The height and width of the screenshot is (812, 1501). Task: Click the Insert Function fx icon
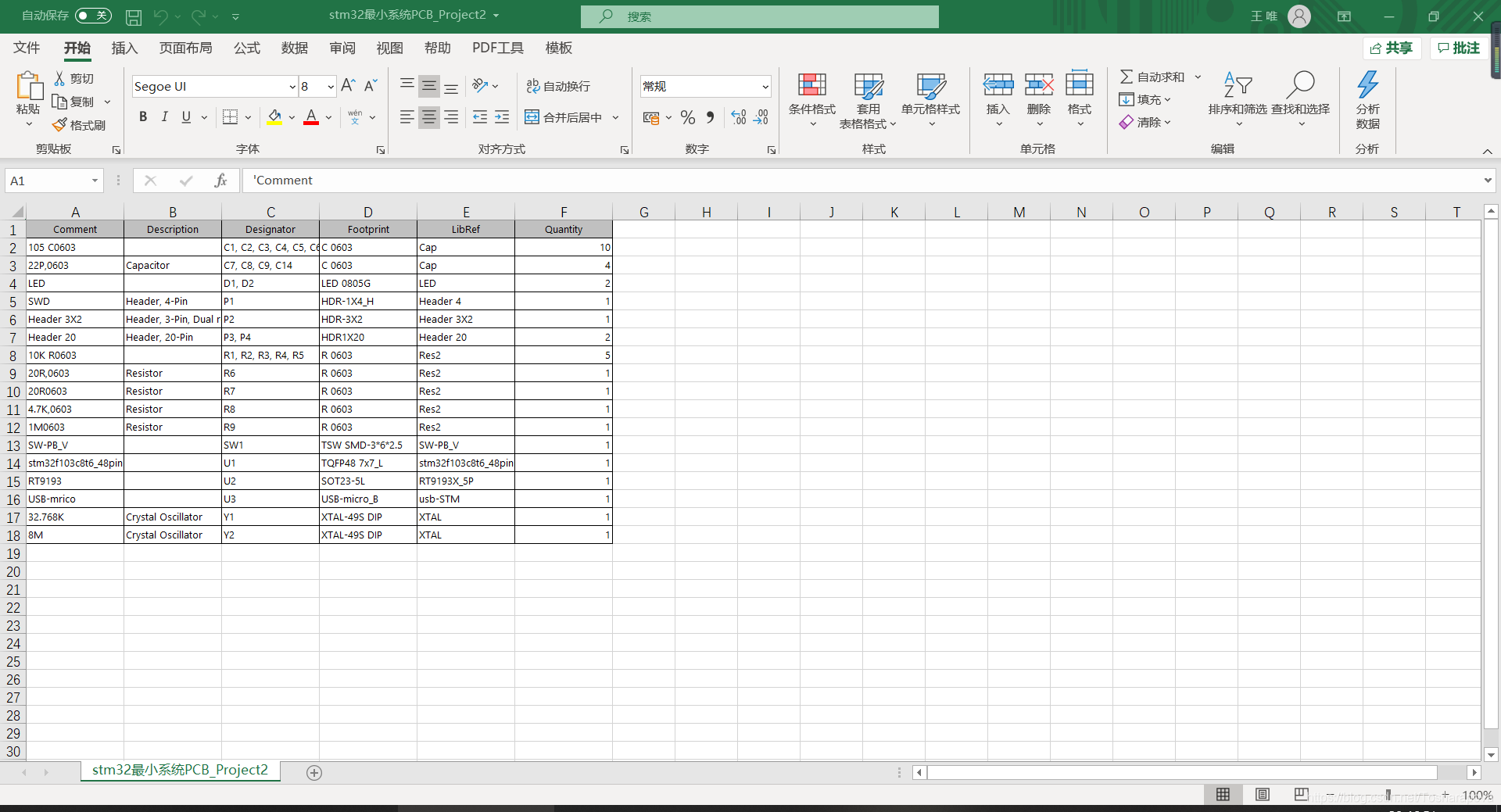[220, 181]
